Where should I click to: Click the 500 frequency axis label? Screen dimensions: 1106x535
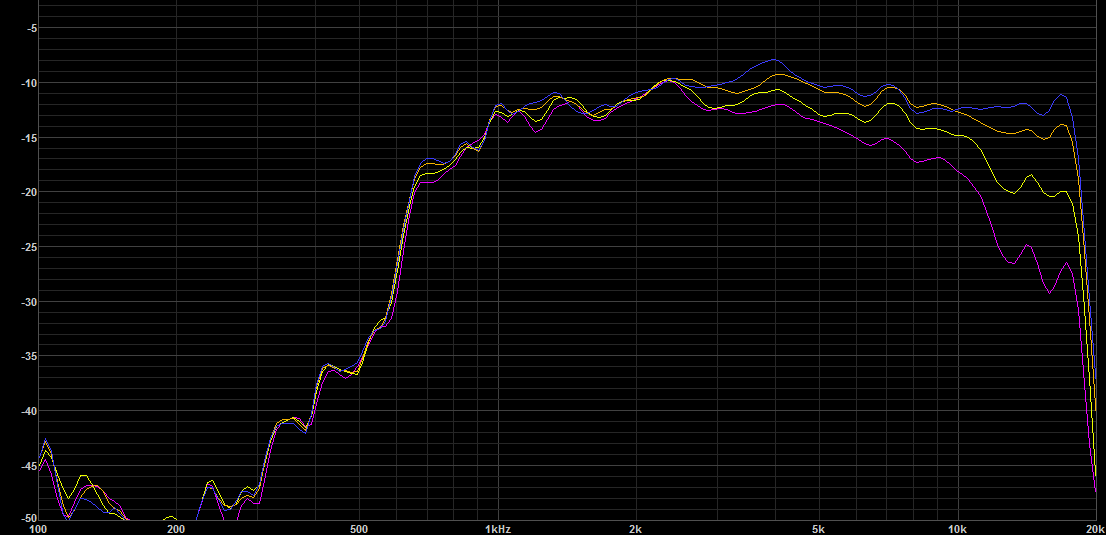[x=359, y=529]
